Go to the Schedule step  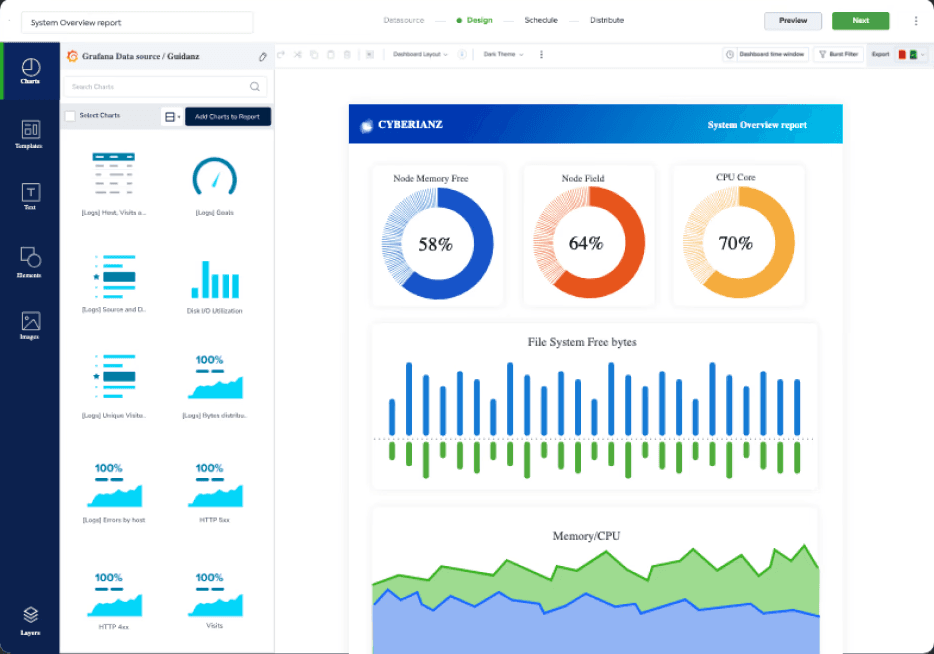pyautogui.click(x=541, y=20)
